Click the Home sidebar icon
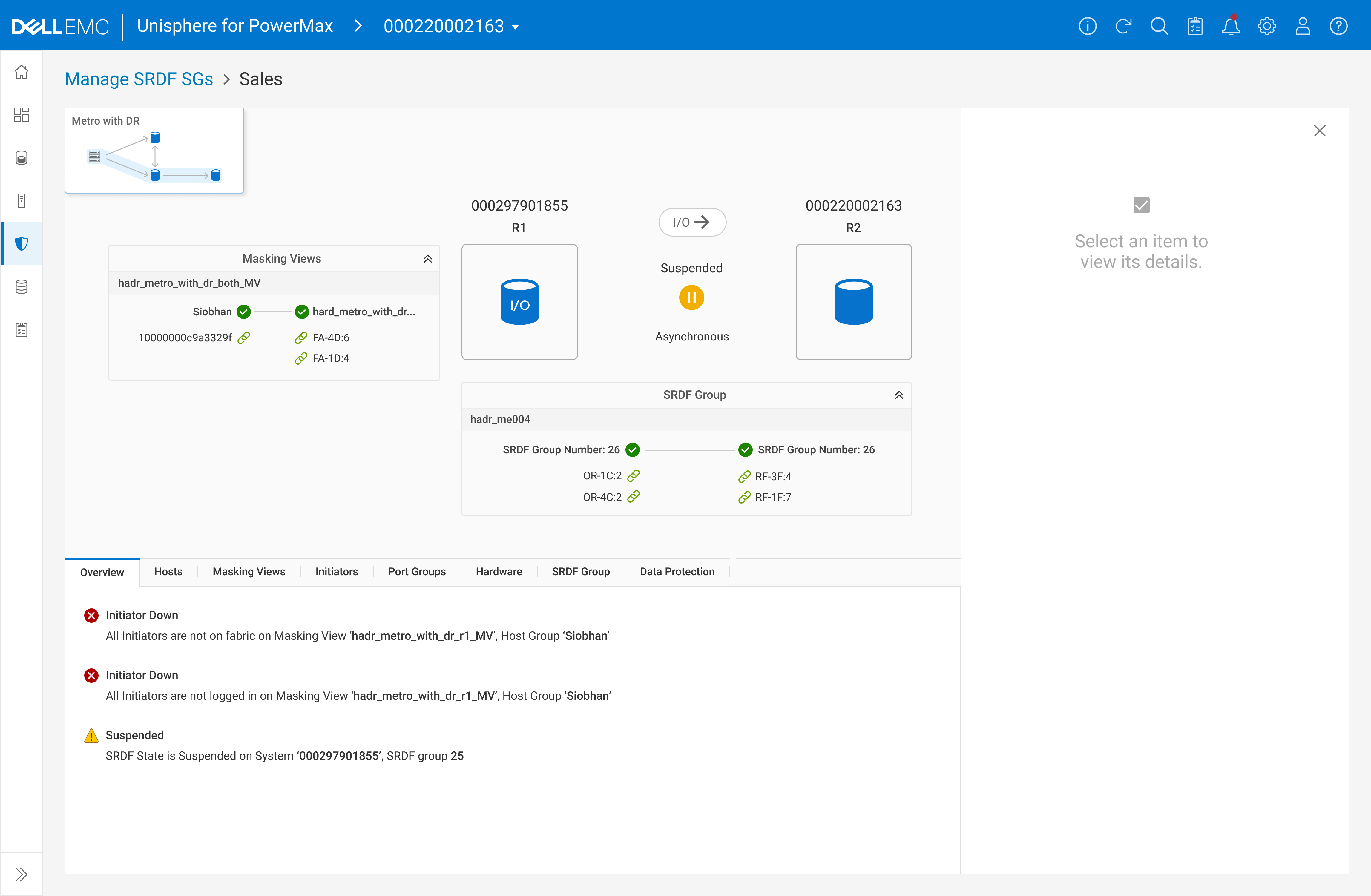 point(21,72)
